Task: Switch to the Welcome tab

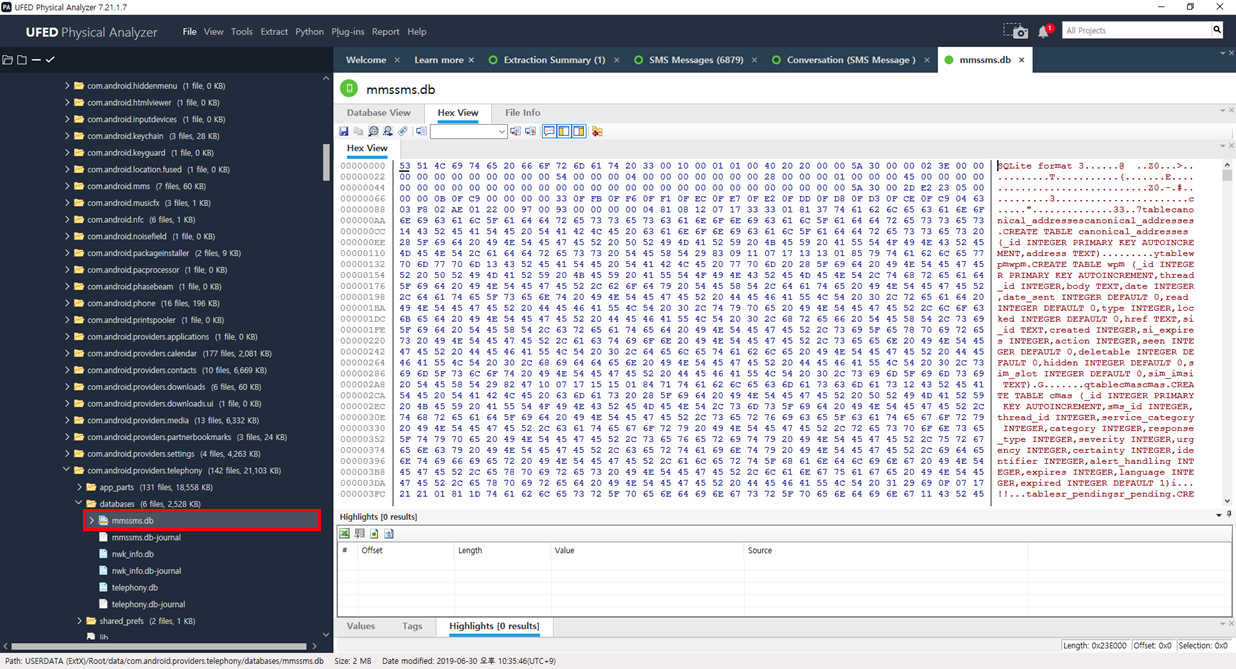Action: (366, 60)
